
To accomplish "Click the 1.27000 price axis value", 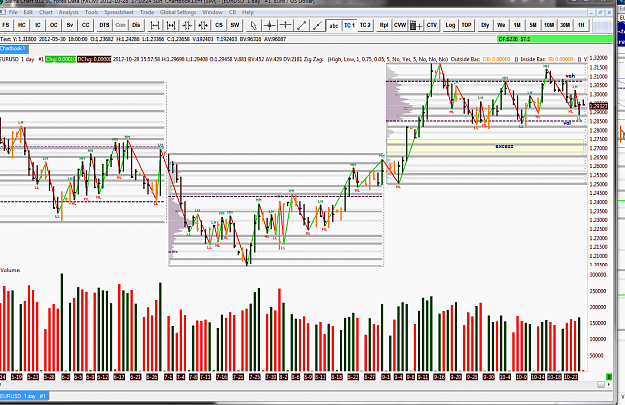I will 598,148.
